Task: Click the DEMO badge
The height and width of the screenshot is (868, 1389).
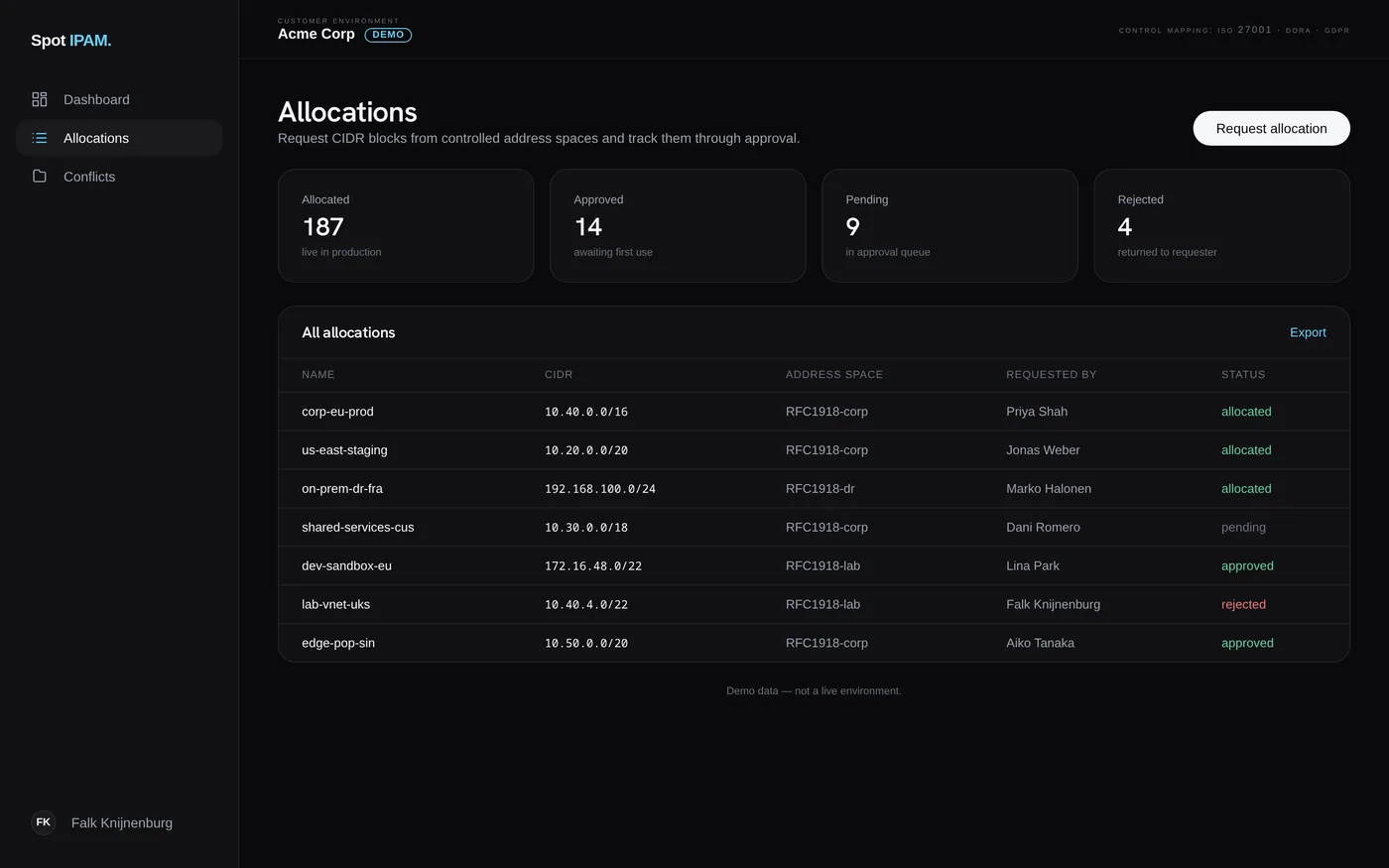Action: [x=388, y=35]
